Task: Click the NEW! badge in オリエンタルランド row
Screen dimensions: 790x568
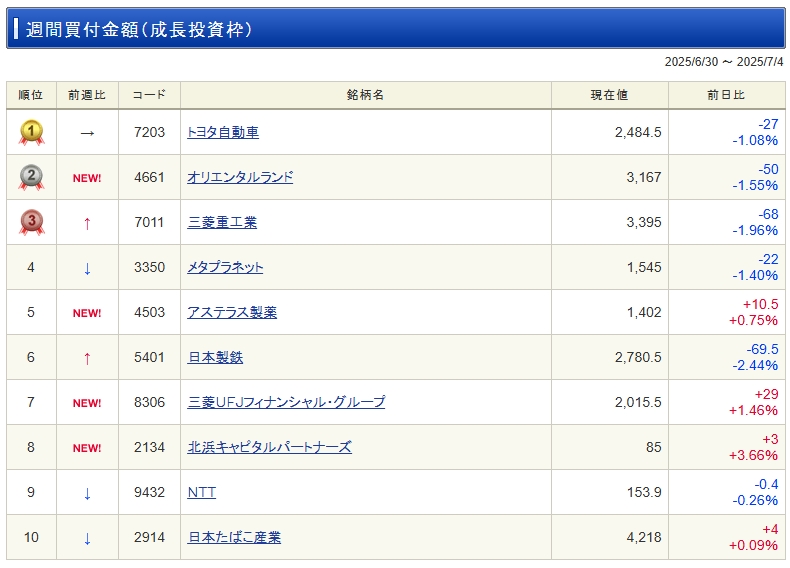Action: click(x=87, y=178)
